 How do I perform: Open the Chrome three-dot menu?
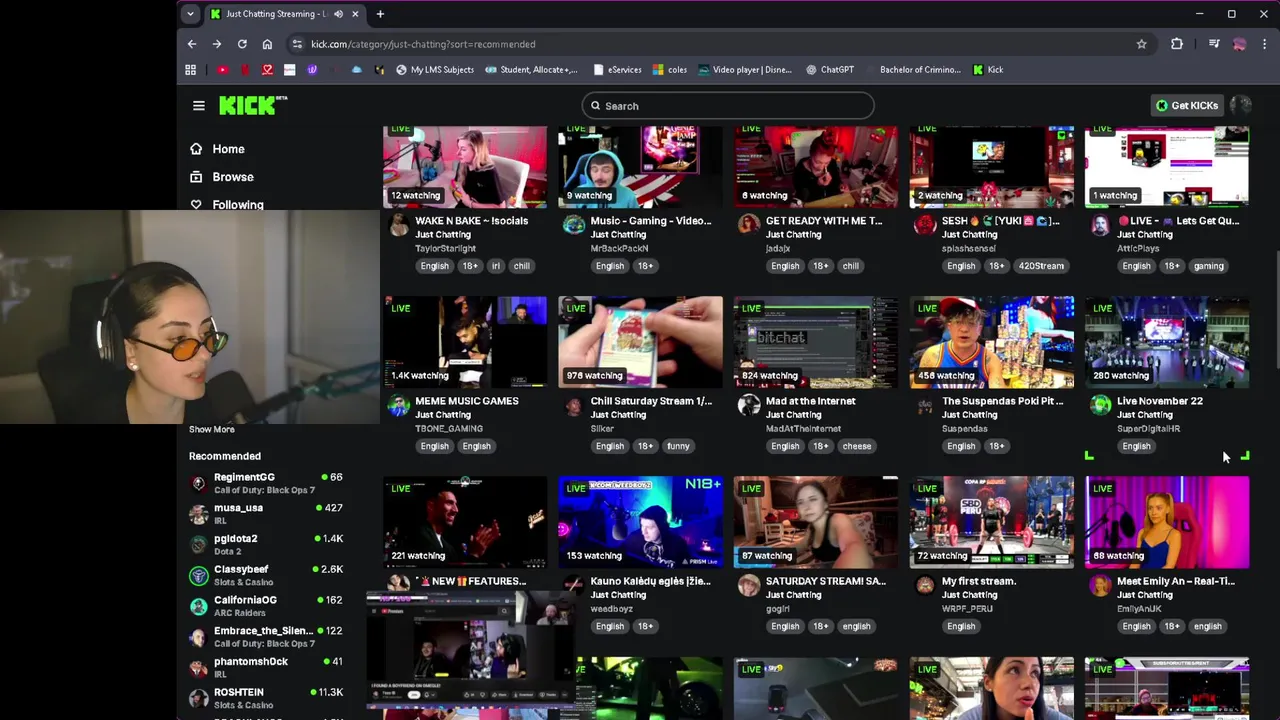[x=1265, y=44]
